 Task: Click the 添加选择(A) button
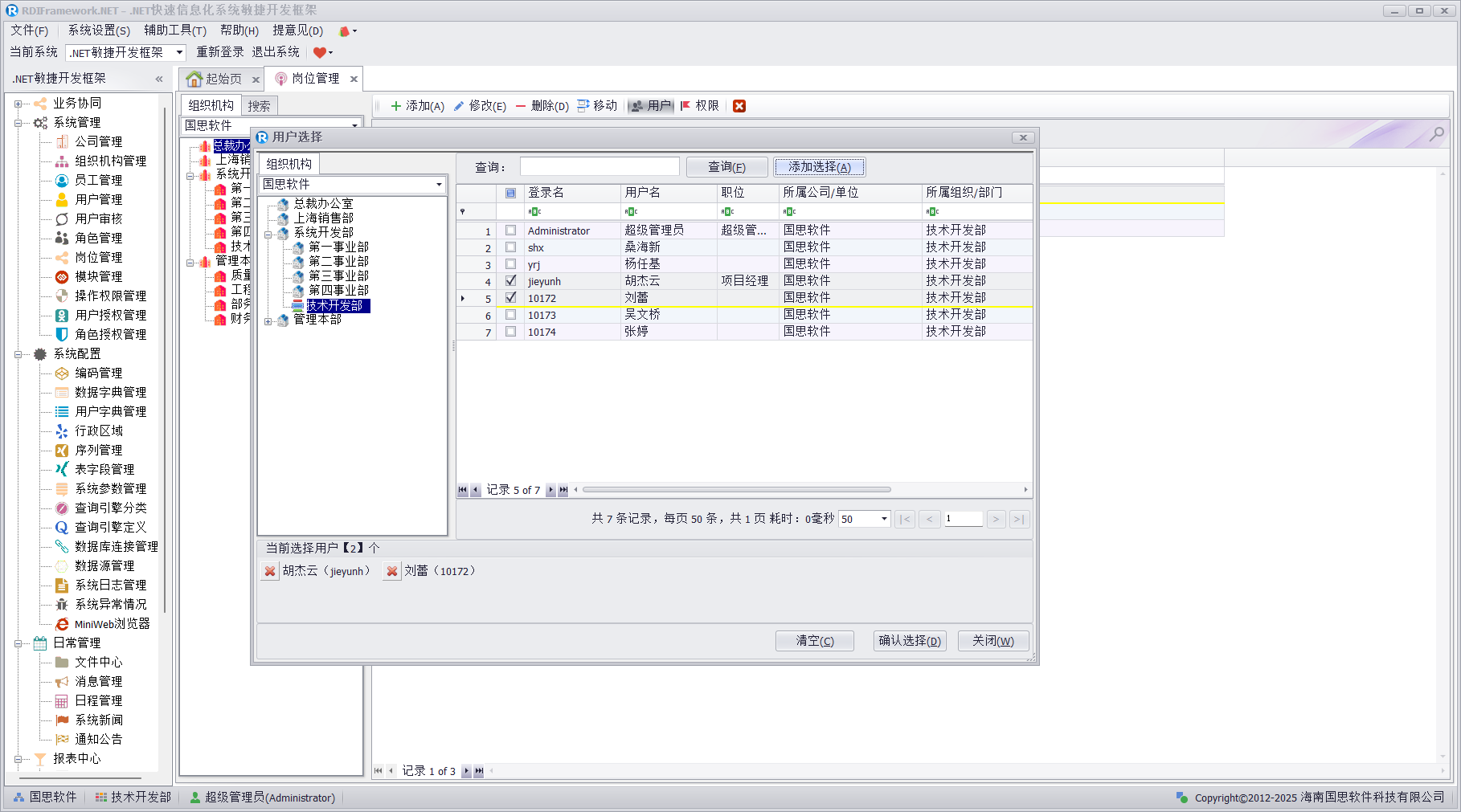[819, 167]
